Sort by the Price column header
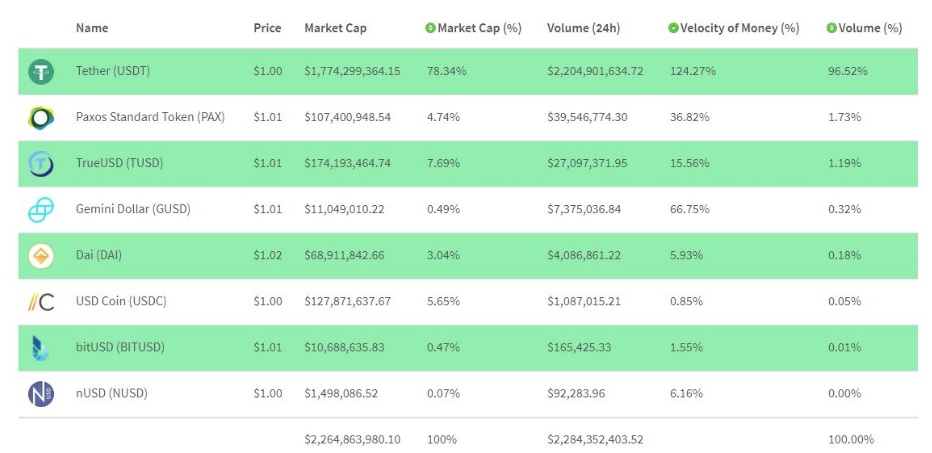 (267, 28)
